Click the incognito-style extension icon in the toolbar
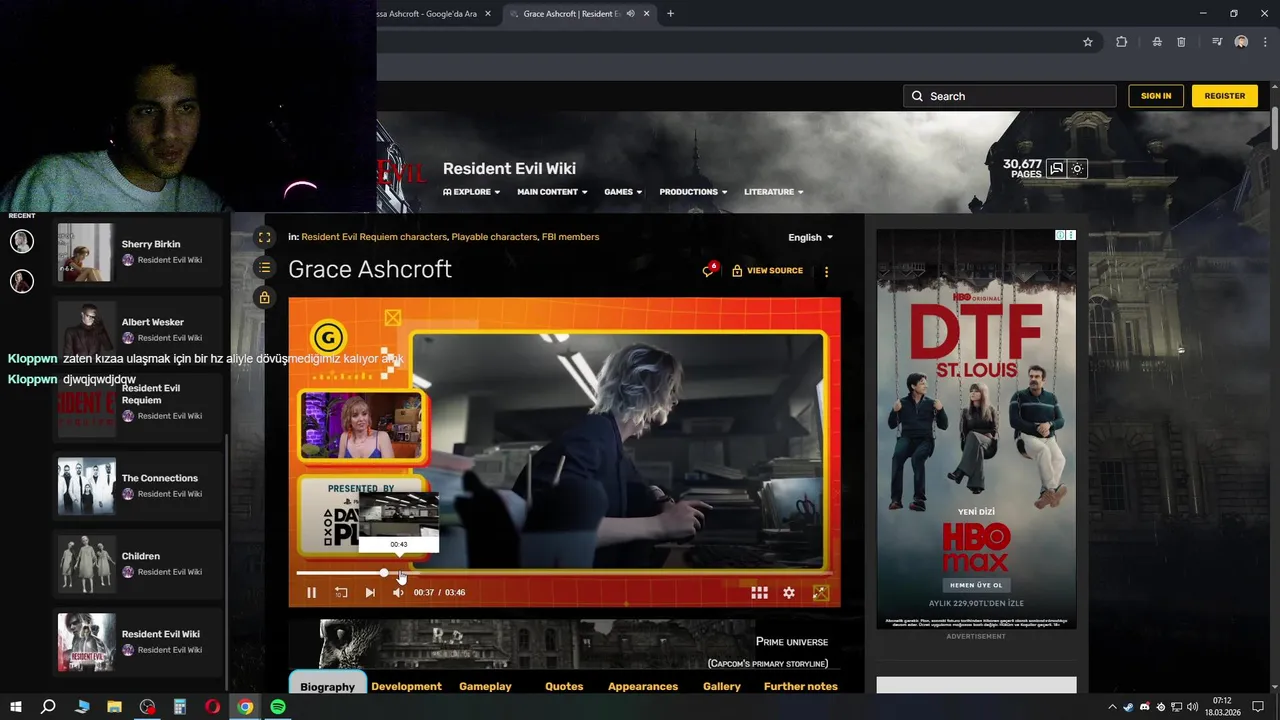The image size is (1280, 720). click(1156, 42)
